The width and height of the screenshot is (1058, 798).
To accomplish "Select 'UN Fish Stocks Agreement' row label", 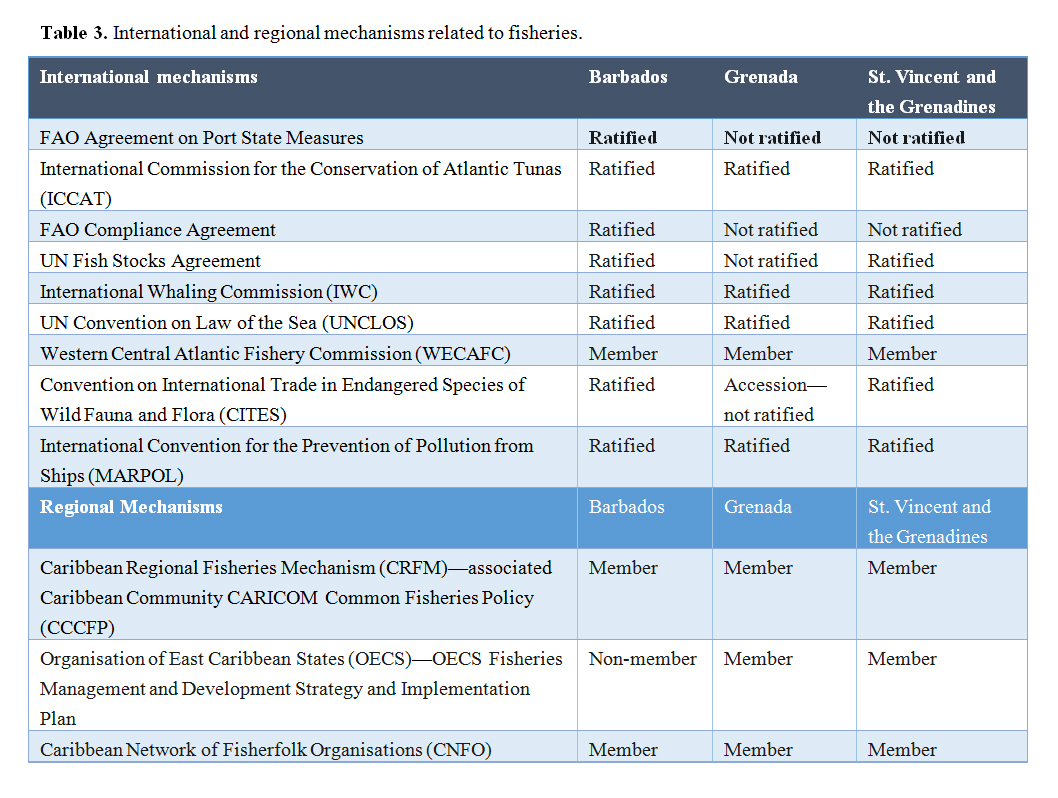I will (x=150, y=261).
